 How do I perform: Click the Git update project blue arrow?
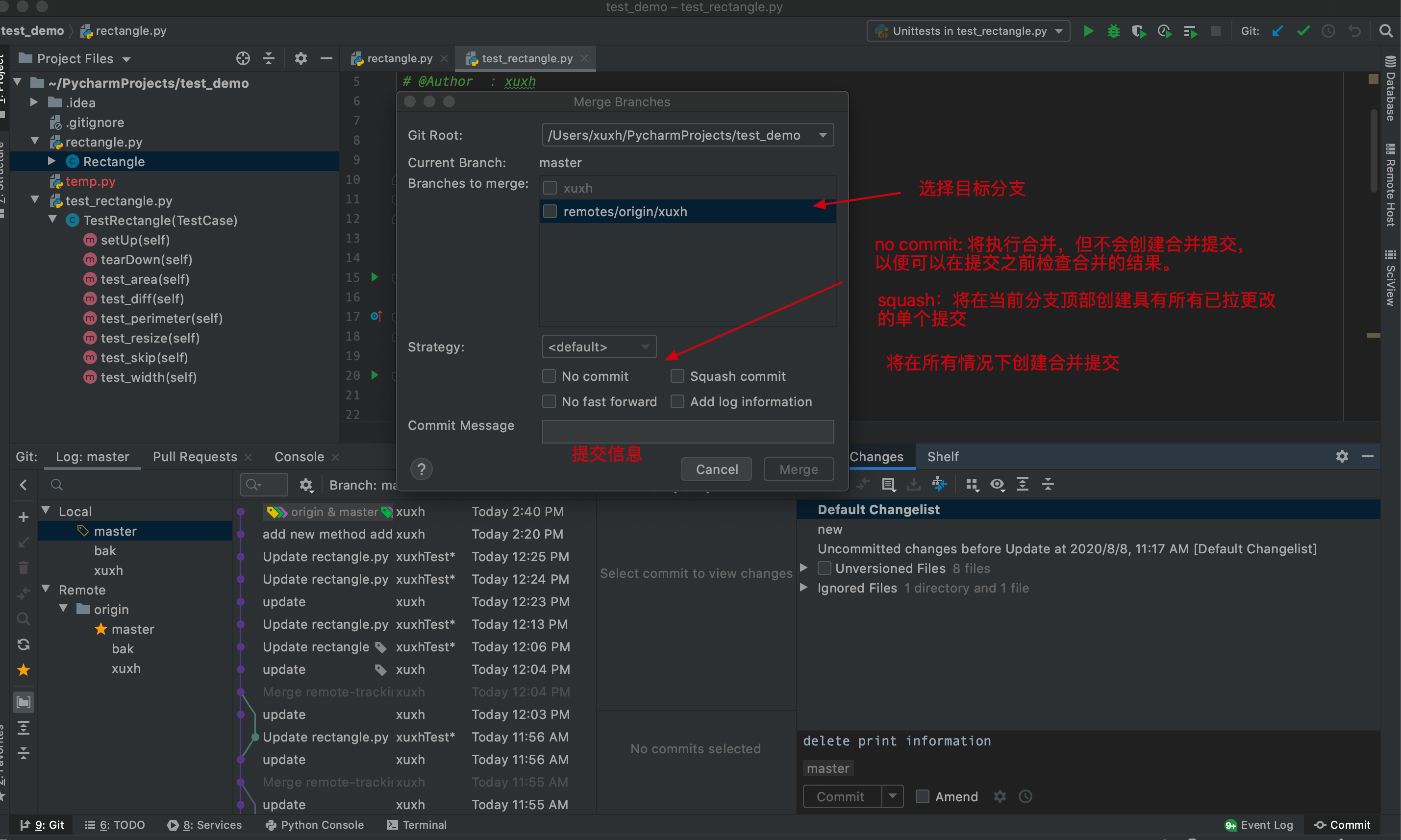pos(1277,31)
